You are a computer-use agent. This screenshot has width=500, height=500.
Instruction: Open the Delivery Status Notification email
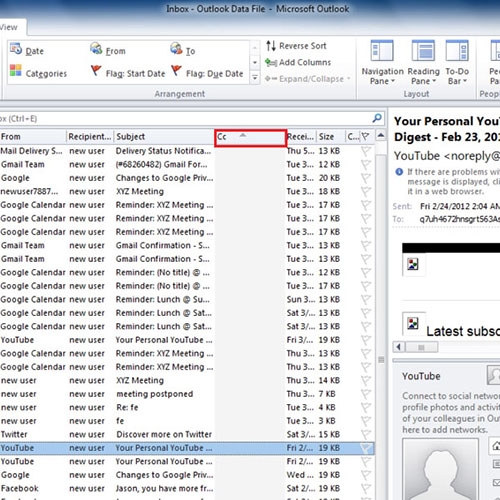(187, 151)
